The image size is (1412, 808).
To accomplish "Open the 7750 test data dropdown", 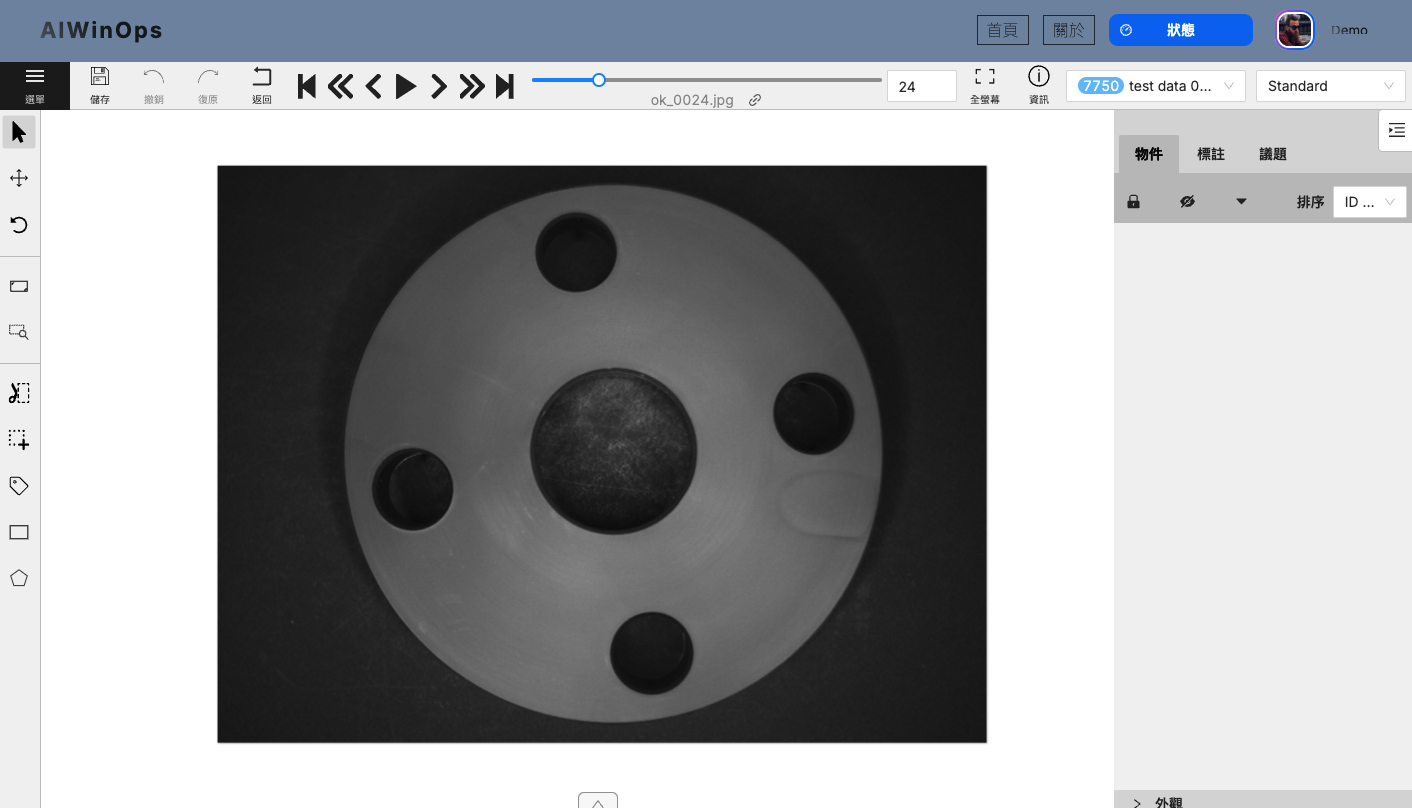I will tap(1156, 86).
